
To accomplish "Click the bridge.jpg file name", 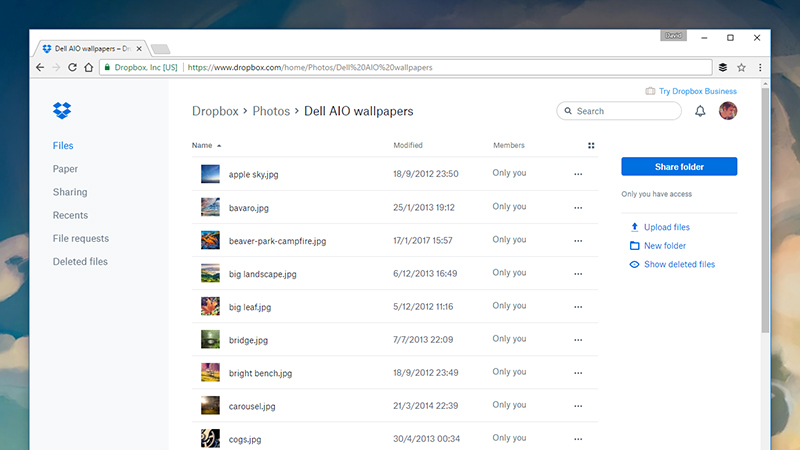I will coord(248,340).
